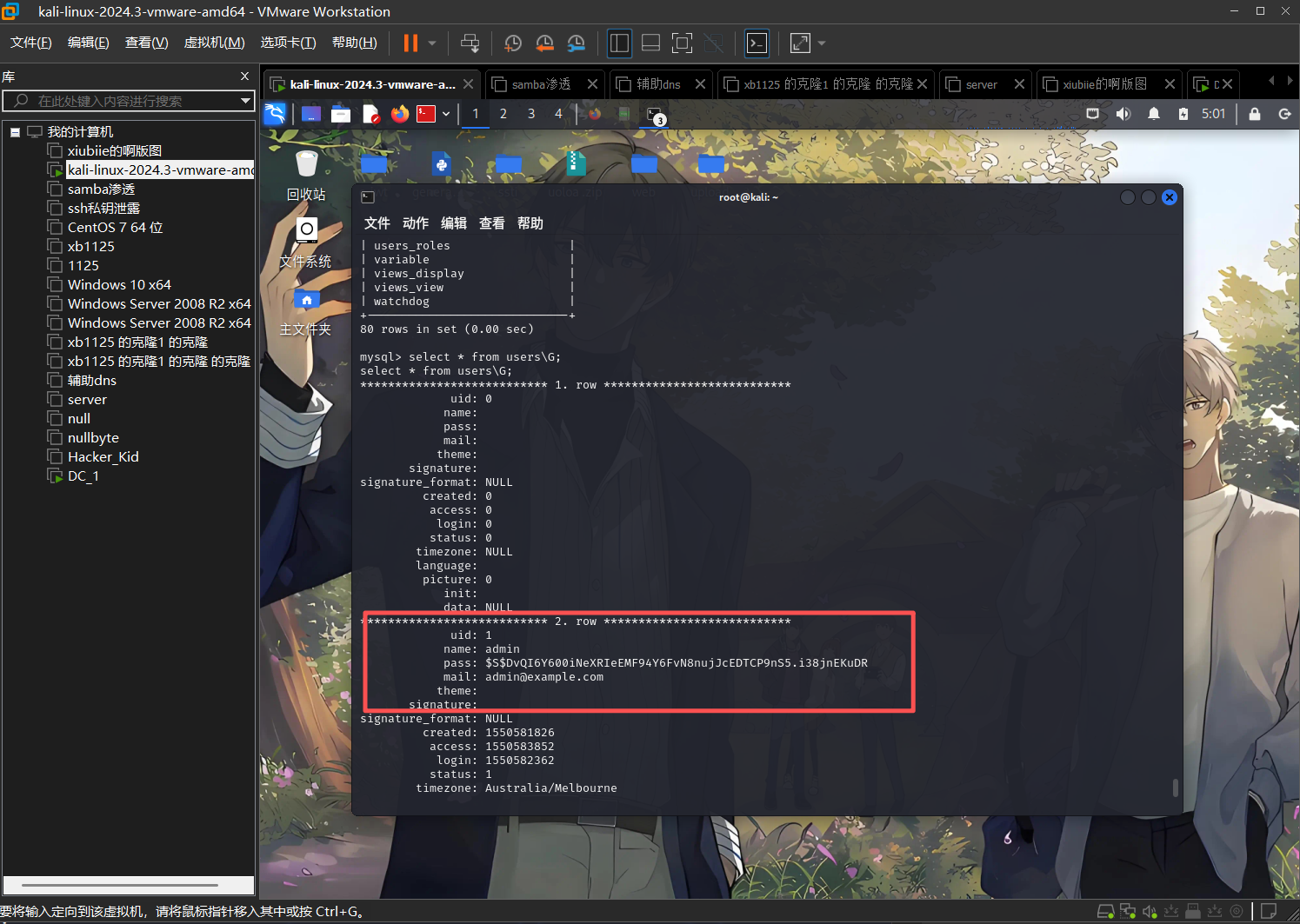The height and width of the screenshot is (924, 1300).
Task: Toggle the library sidebar view button
Action: click(x=619, y=43)
